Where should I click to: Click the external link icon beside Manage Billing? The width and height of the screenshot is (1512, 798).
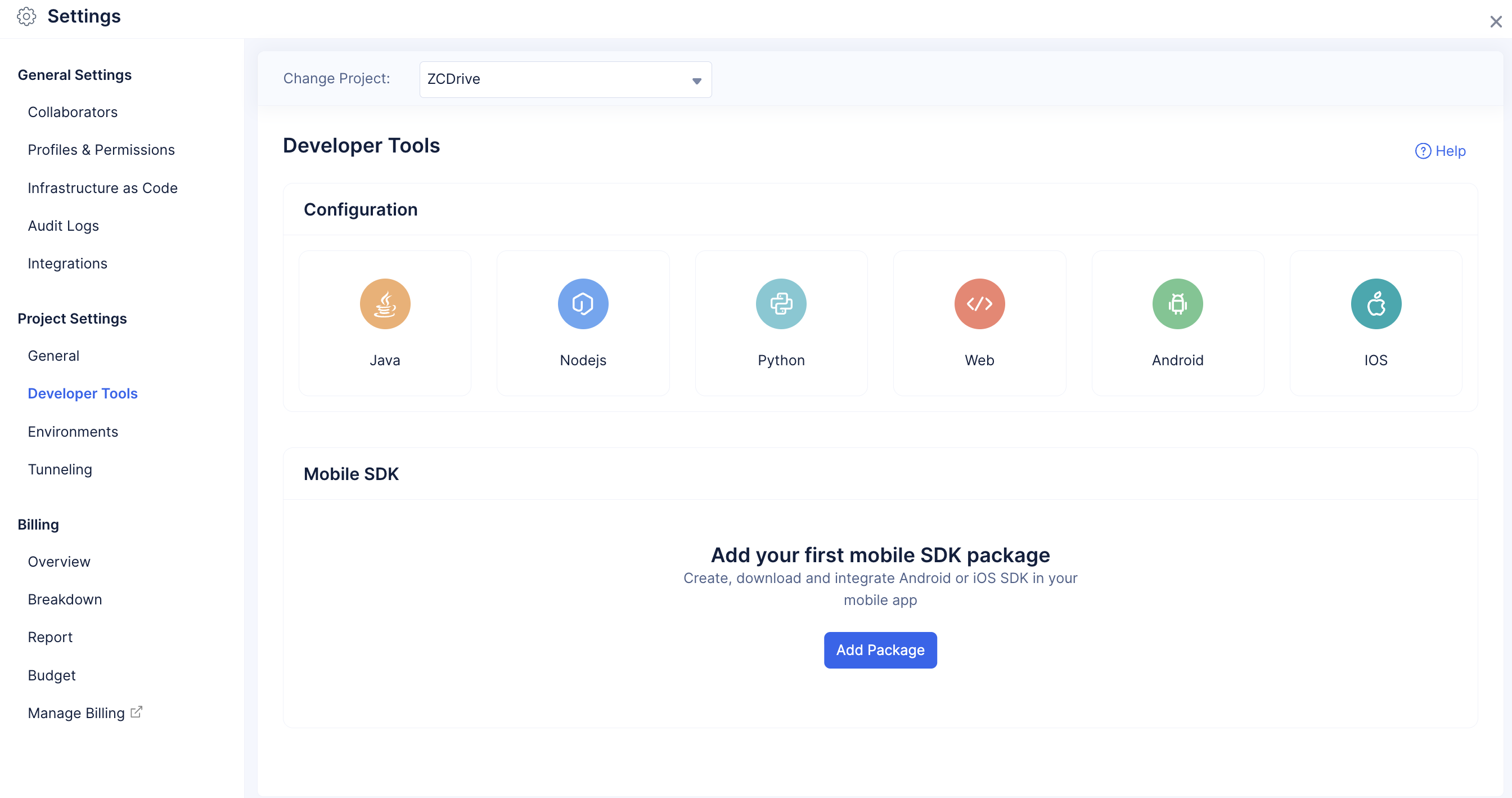click(136, 712)
